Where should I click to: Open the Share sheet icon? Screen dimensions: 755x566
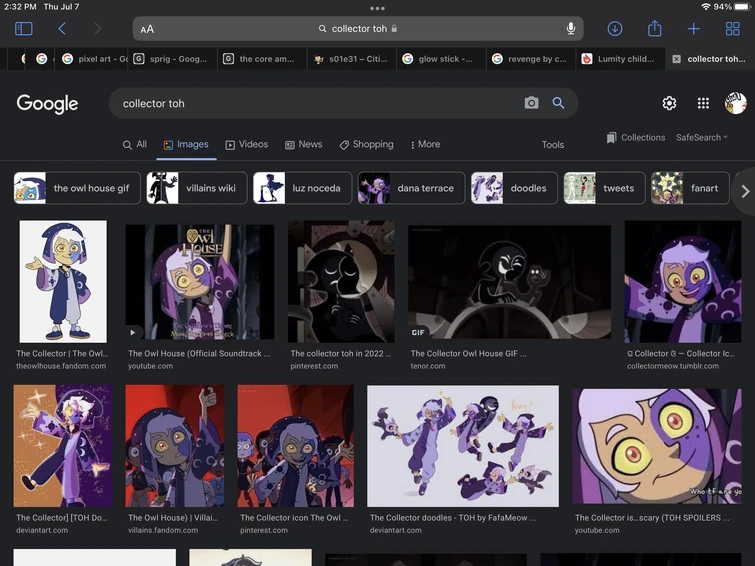655,29
